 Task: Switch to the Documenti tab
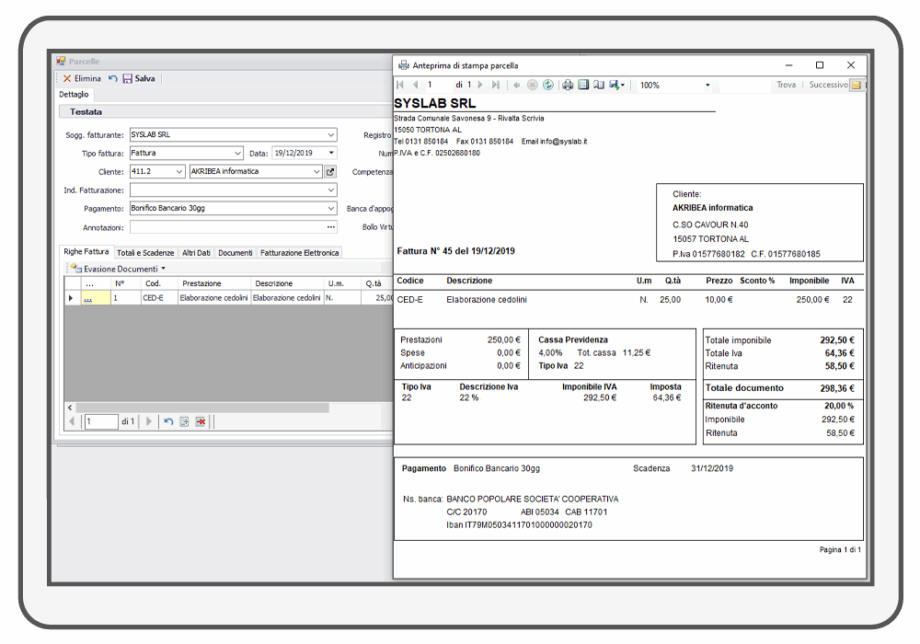(x=235, y=253)
